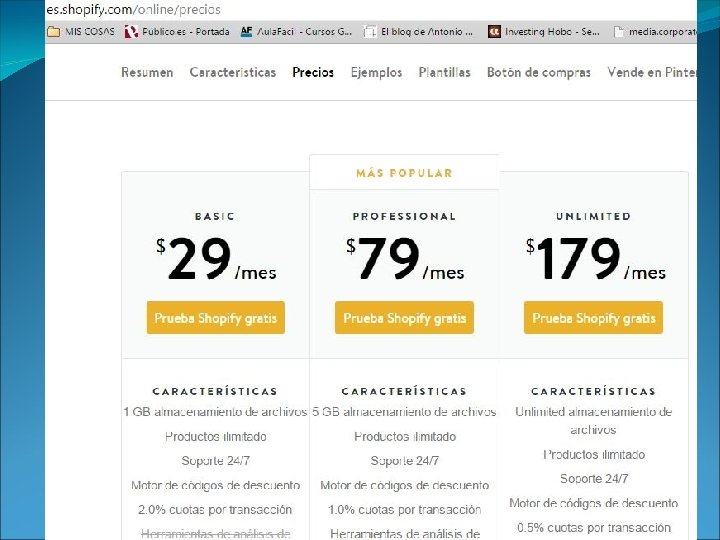Image resolution: width=720 pixels, height=540 pixels.
Task: Click the $29 /mes price
Action: point(216,259)
